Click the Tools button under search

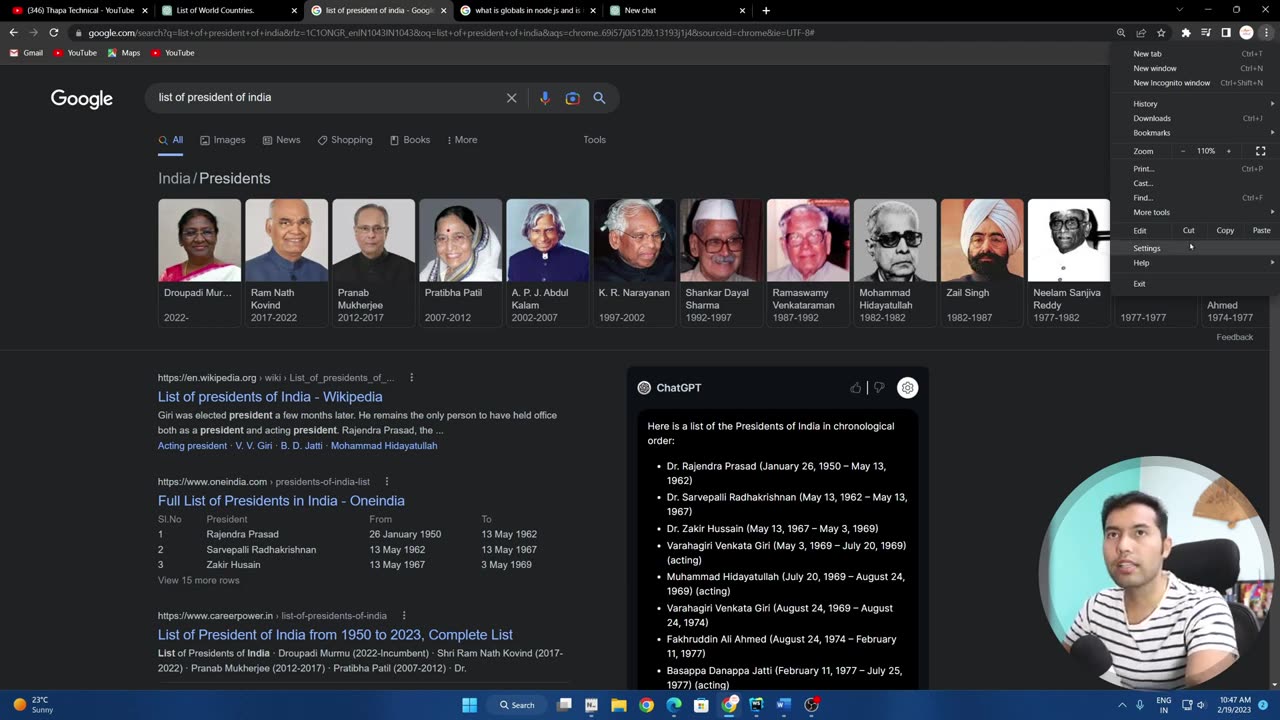click(x=594, y=140)
